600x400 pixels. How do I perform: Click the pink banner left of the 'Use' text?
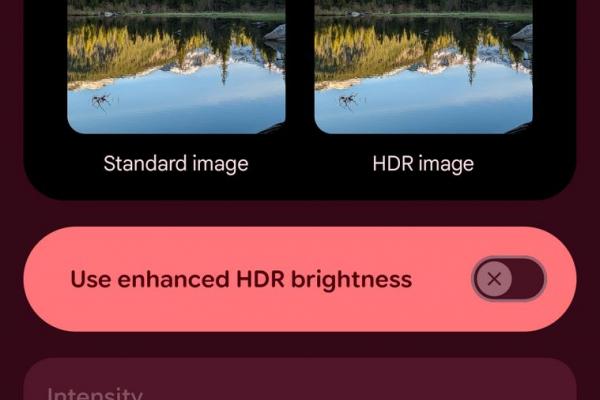point(48,279)
